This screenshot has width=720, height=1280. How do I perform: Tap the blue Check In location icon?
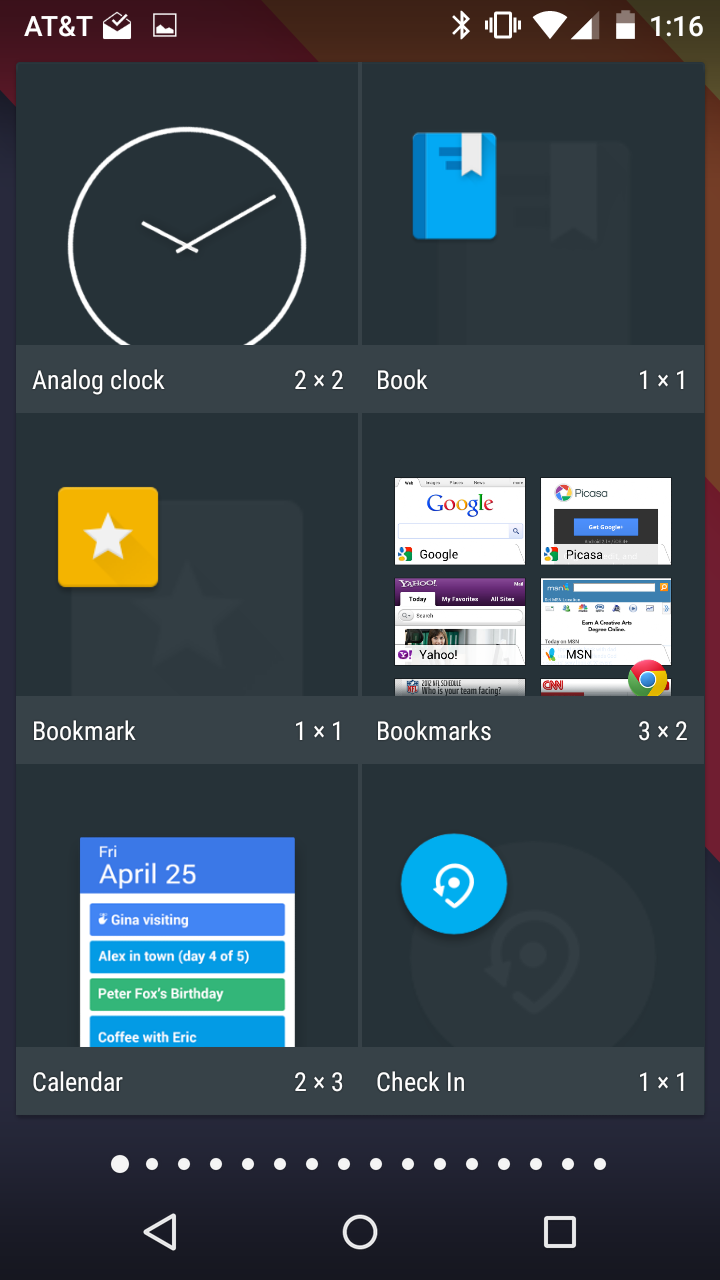click(x=454, y=884)
